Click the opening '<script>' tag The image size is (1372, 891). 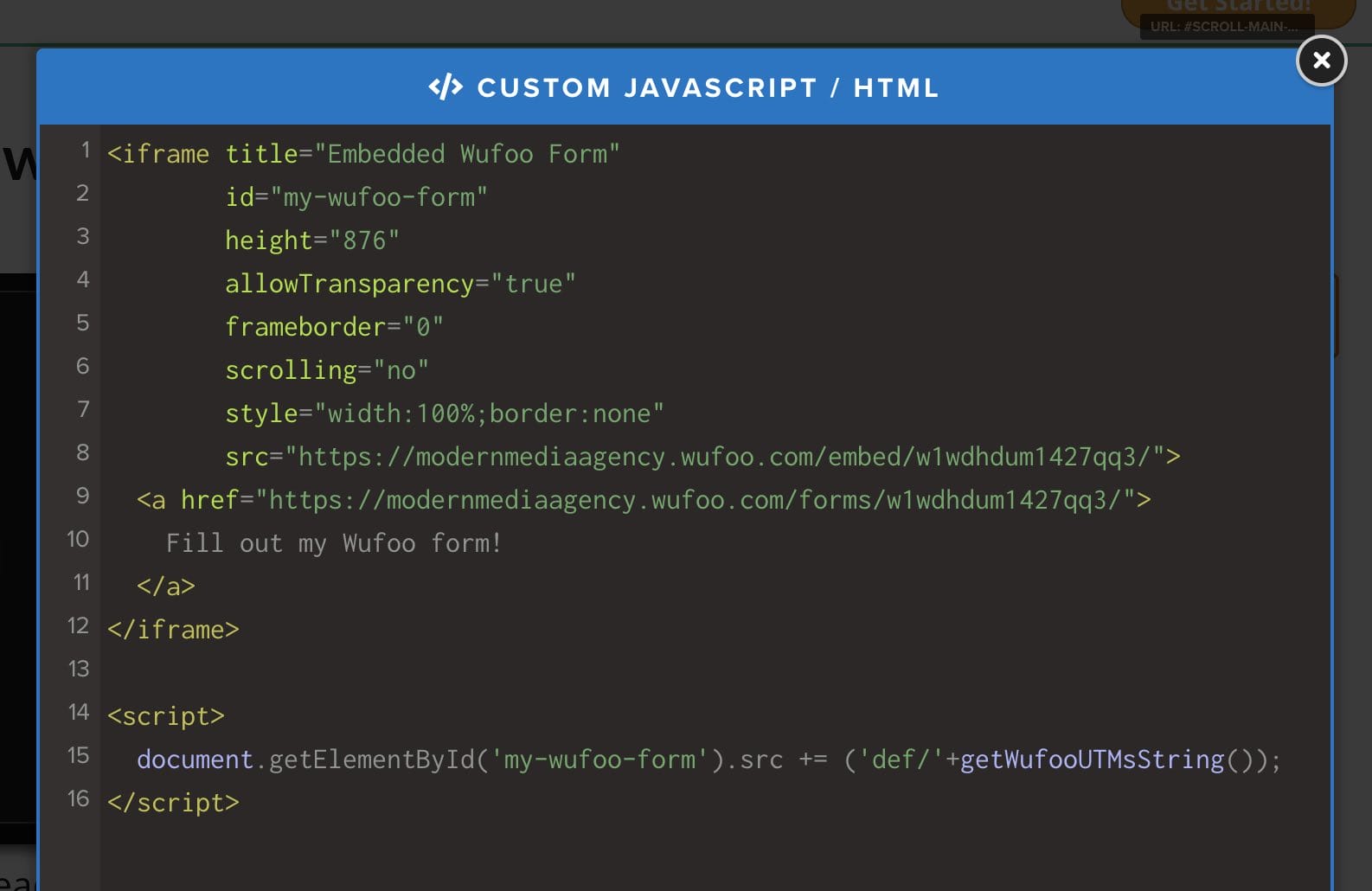pos(166,716)
